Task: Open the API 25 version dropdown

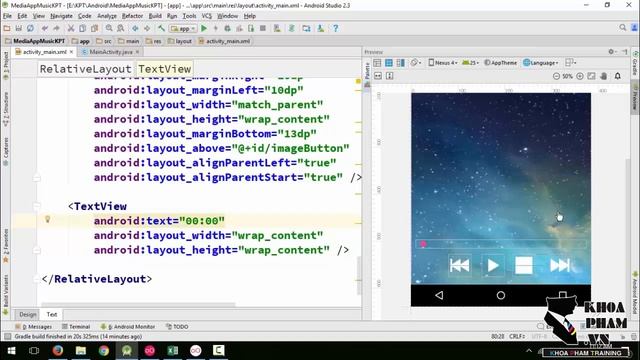Action: (x=471, y=63)
